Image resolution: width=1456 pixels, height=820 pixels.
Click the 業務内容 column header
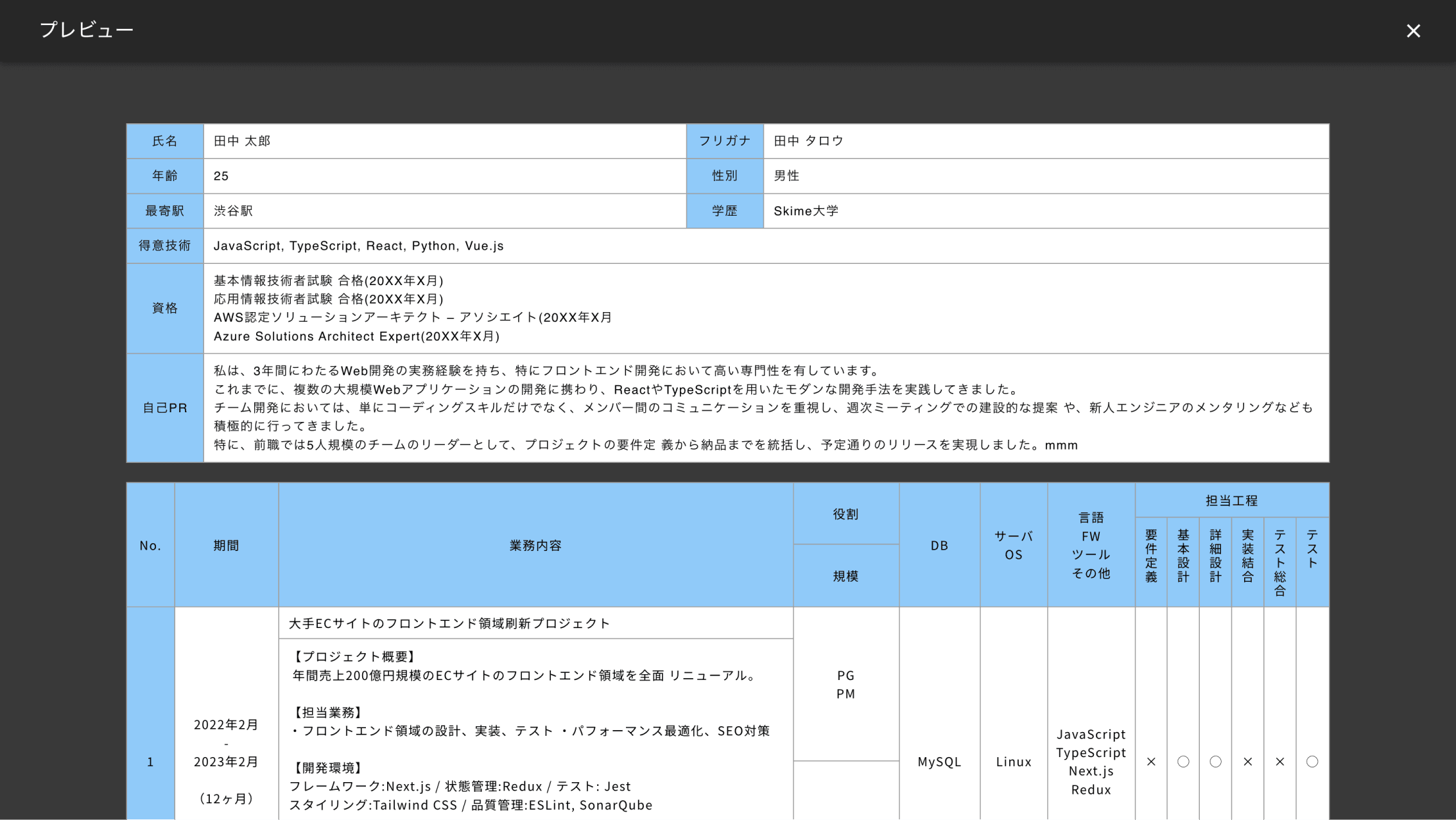pos(535,545)
